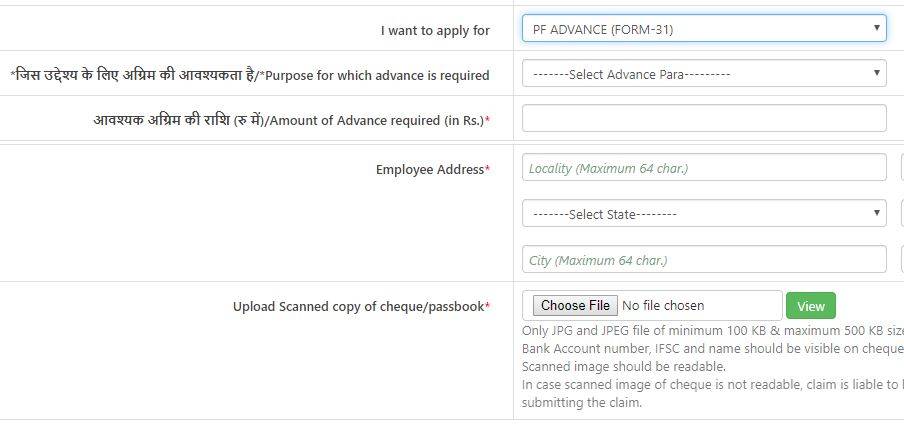This screenshot has height=427, width=904.
Task: Click the arrow of Select Advance Para
Action: pyautogui.click(x=877, y=74)
